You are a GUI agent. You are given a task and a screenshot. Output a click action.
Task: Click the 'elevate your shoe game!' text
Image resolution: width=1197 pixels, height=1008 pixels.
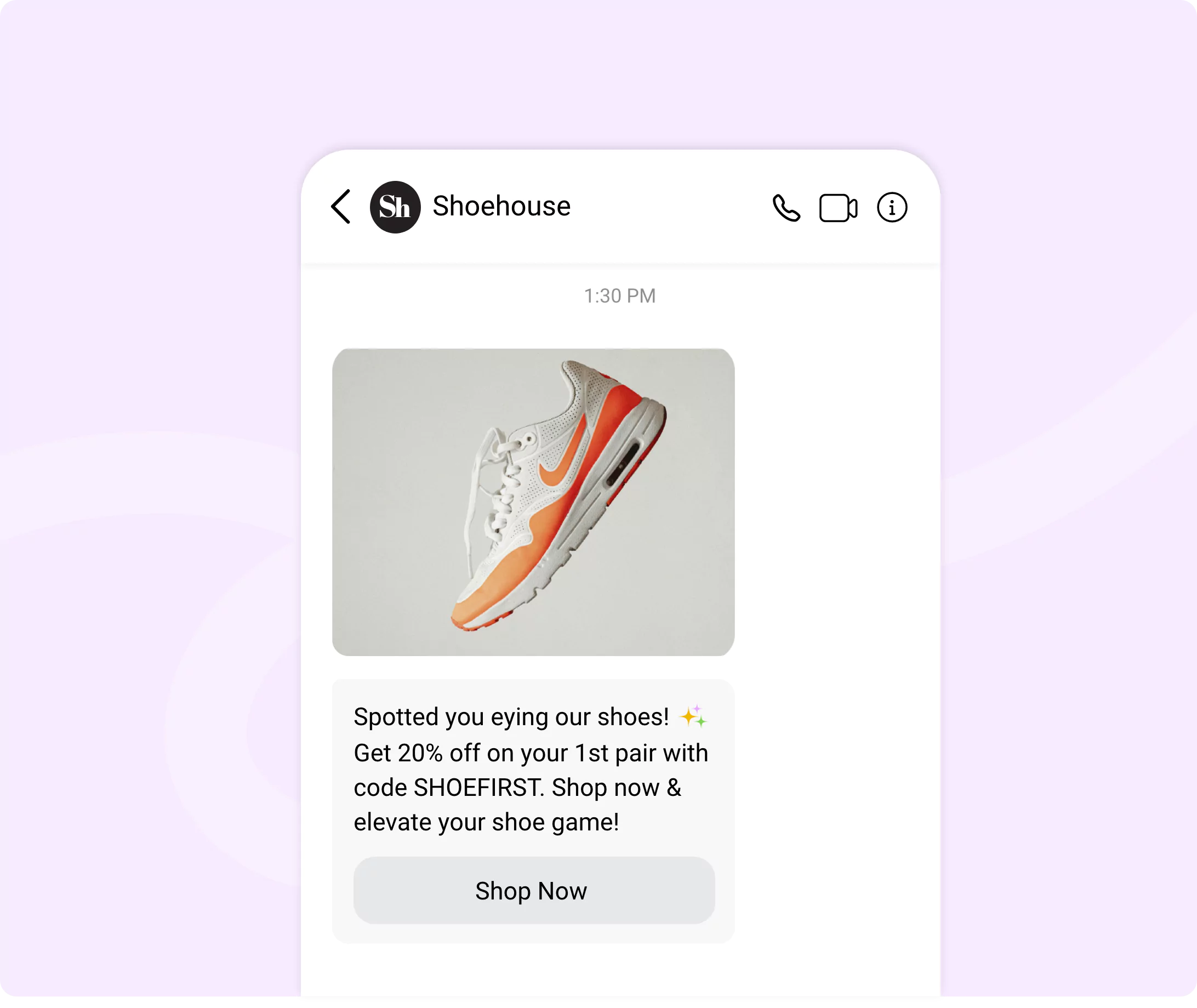(486, 822)
